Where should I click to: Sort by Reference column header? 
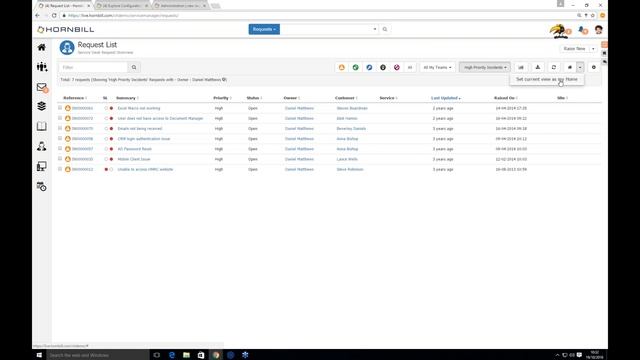click(x=74, y=98)
